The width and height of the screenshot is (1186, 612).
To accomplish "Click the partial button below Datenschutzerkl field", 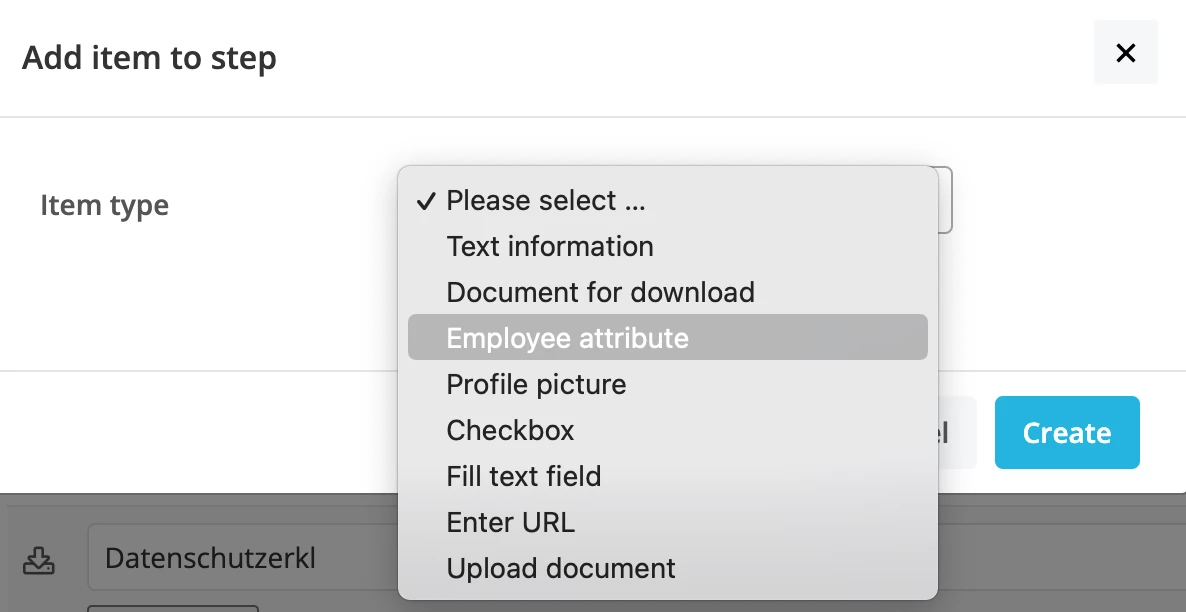I will tap(172, 608).
